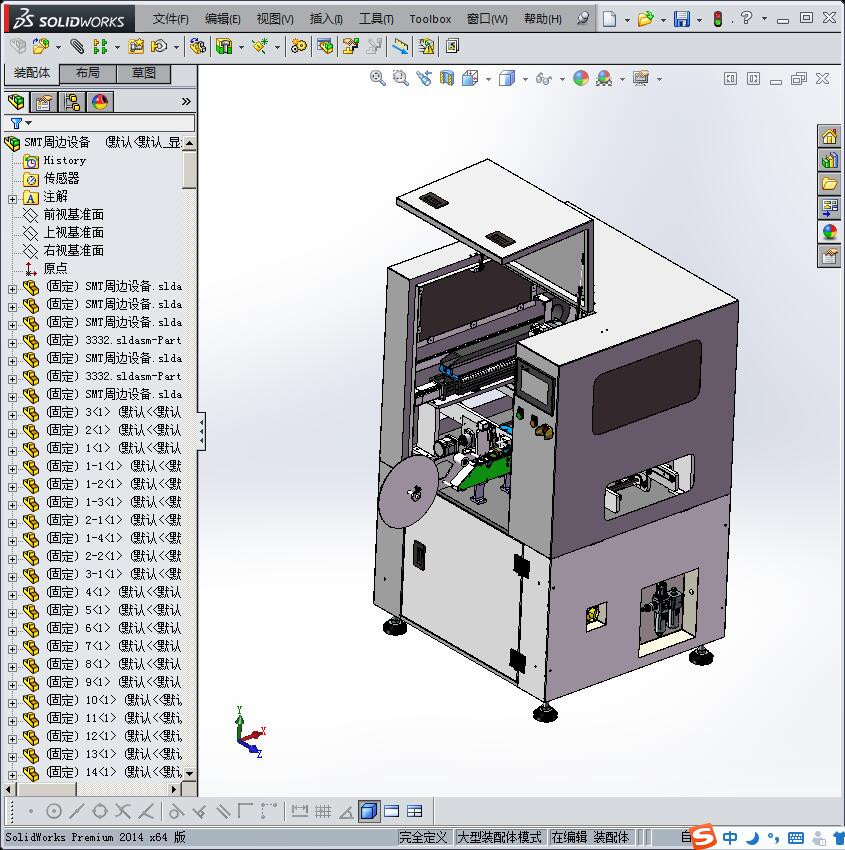Viewport: 845px width, 850px height.
Task: Open the ConfigurationManager tab icon
Action: point(72,102)
